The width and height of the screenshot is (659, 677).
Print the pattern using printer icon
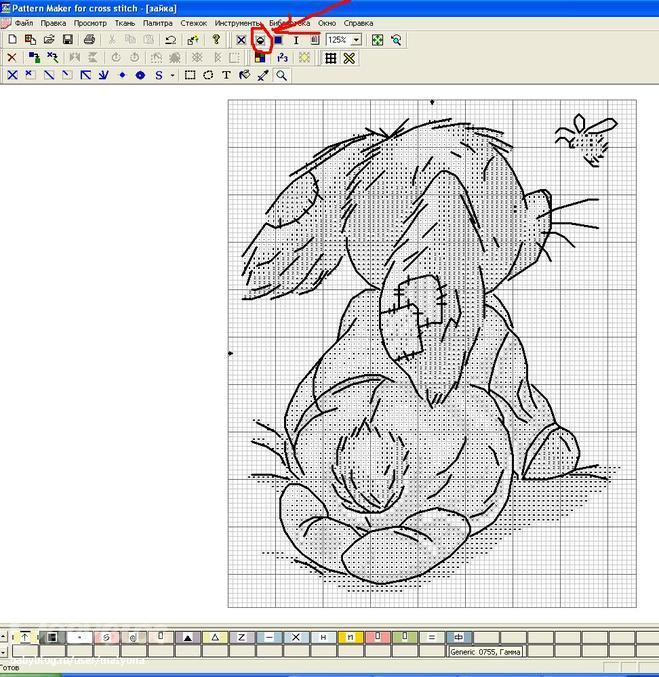pyautogui.click(x=89, y=40)
